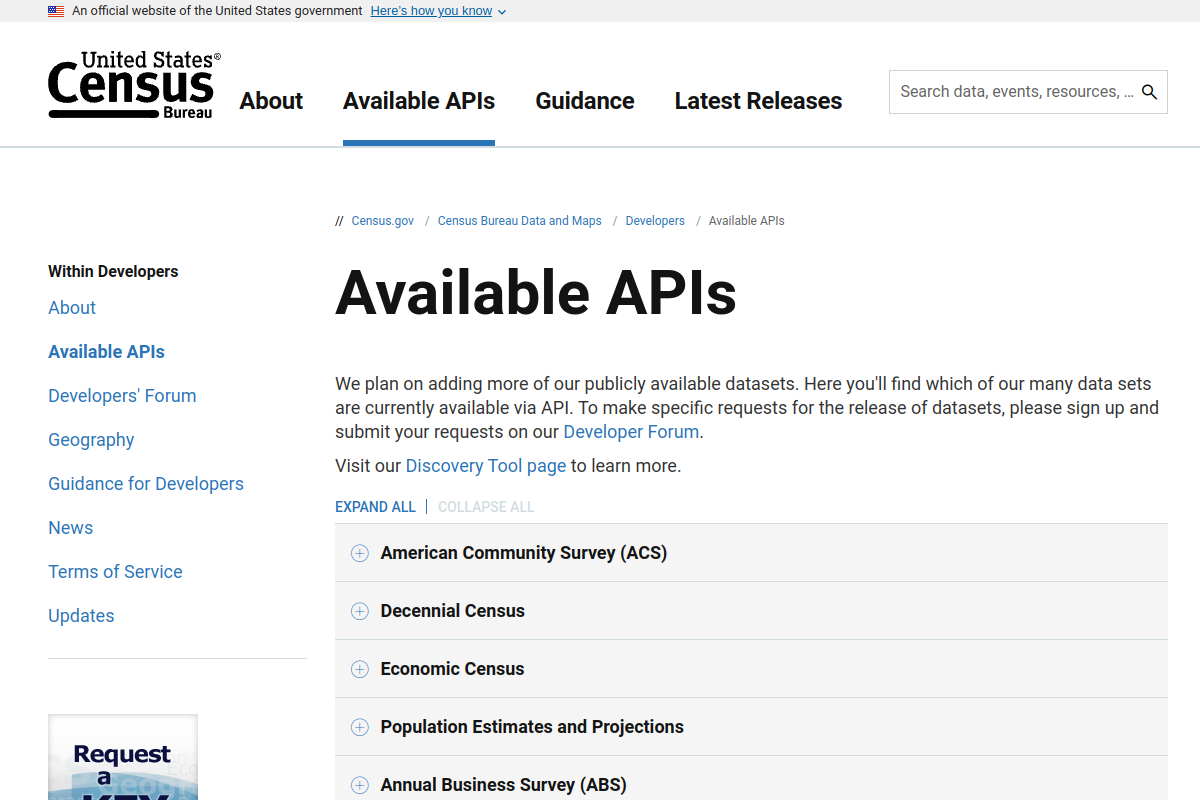Follow the Developers breadcrumb link
This screenshot has height=800, width=1200.
655,221
